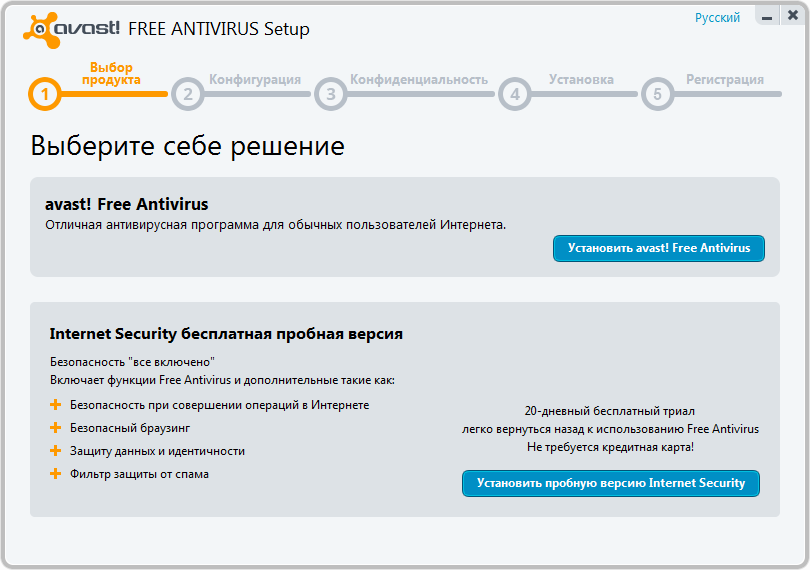
Task: Install the Internet Security trial version
Action: [x=610, y=483]
